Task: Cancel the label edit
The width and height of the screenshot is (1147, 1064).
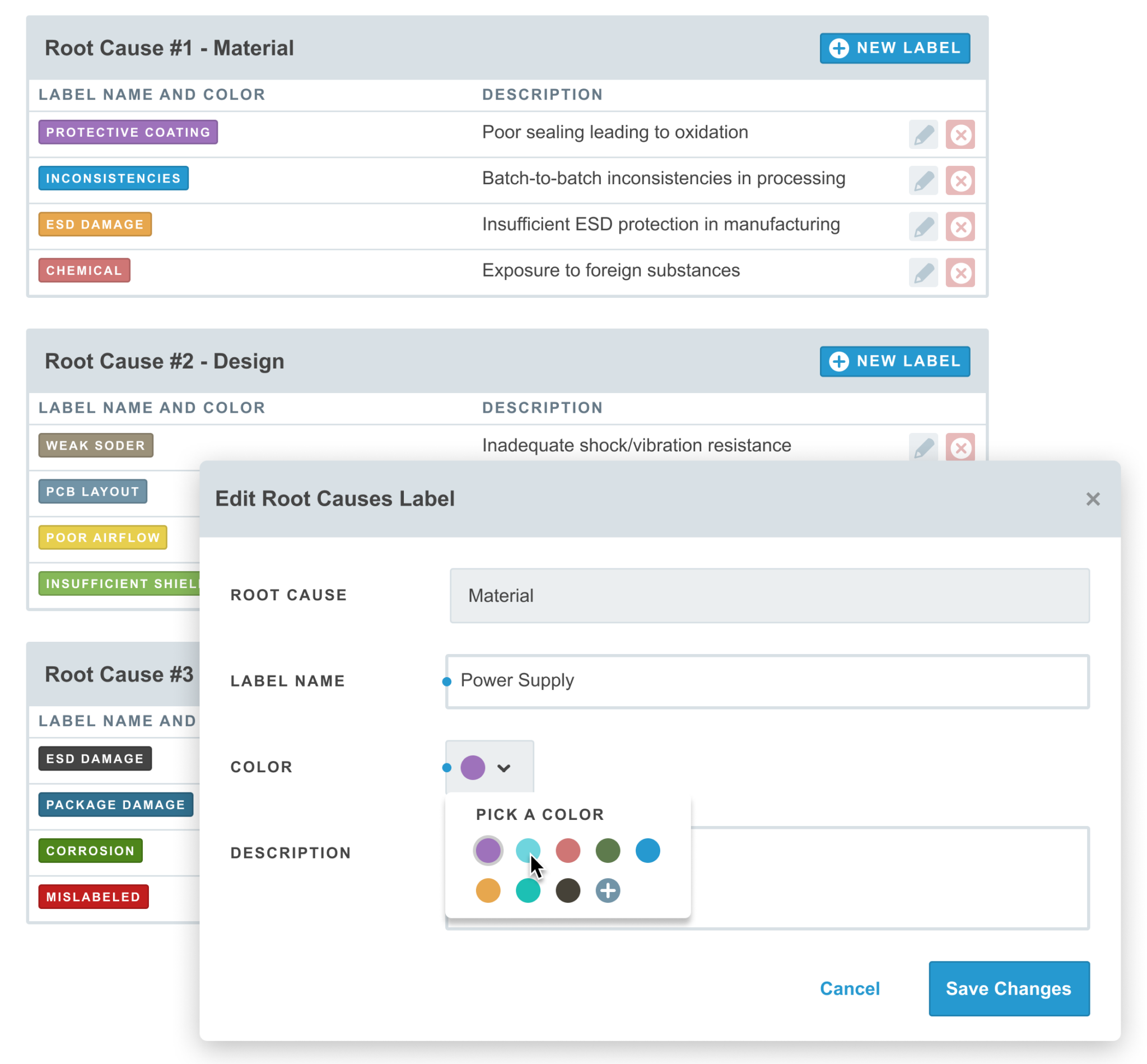Action: point(849,988)
